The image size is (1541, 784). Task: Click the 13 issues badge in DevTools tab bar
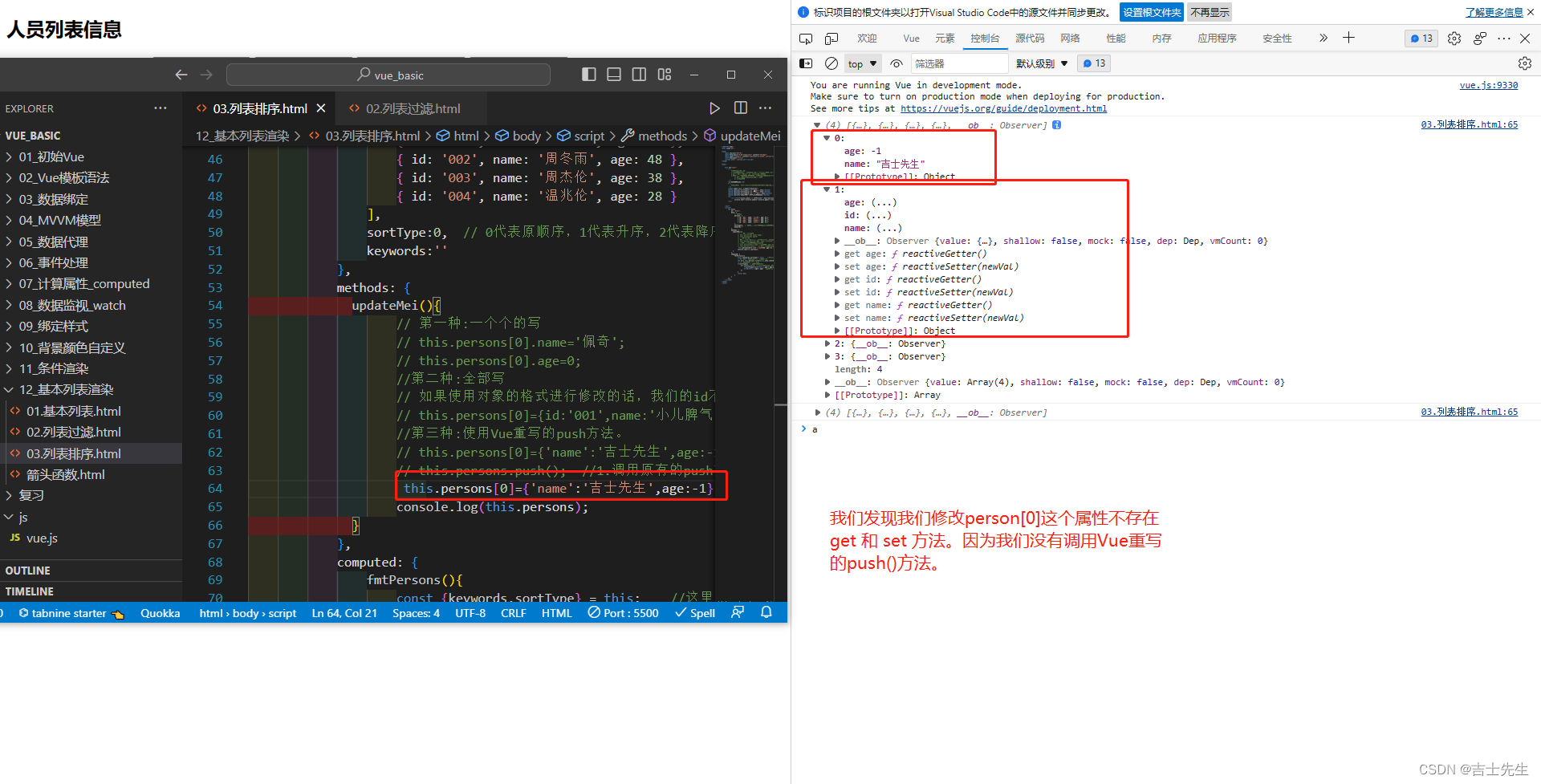pyautogui.click(x=1422, y=39)
